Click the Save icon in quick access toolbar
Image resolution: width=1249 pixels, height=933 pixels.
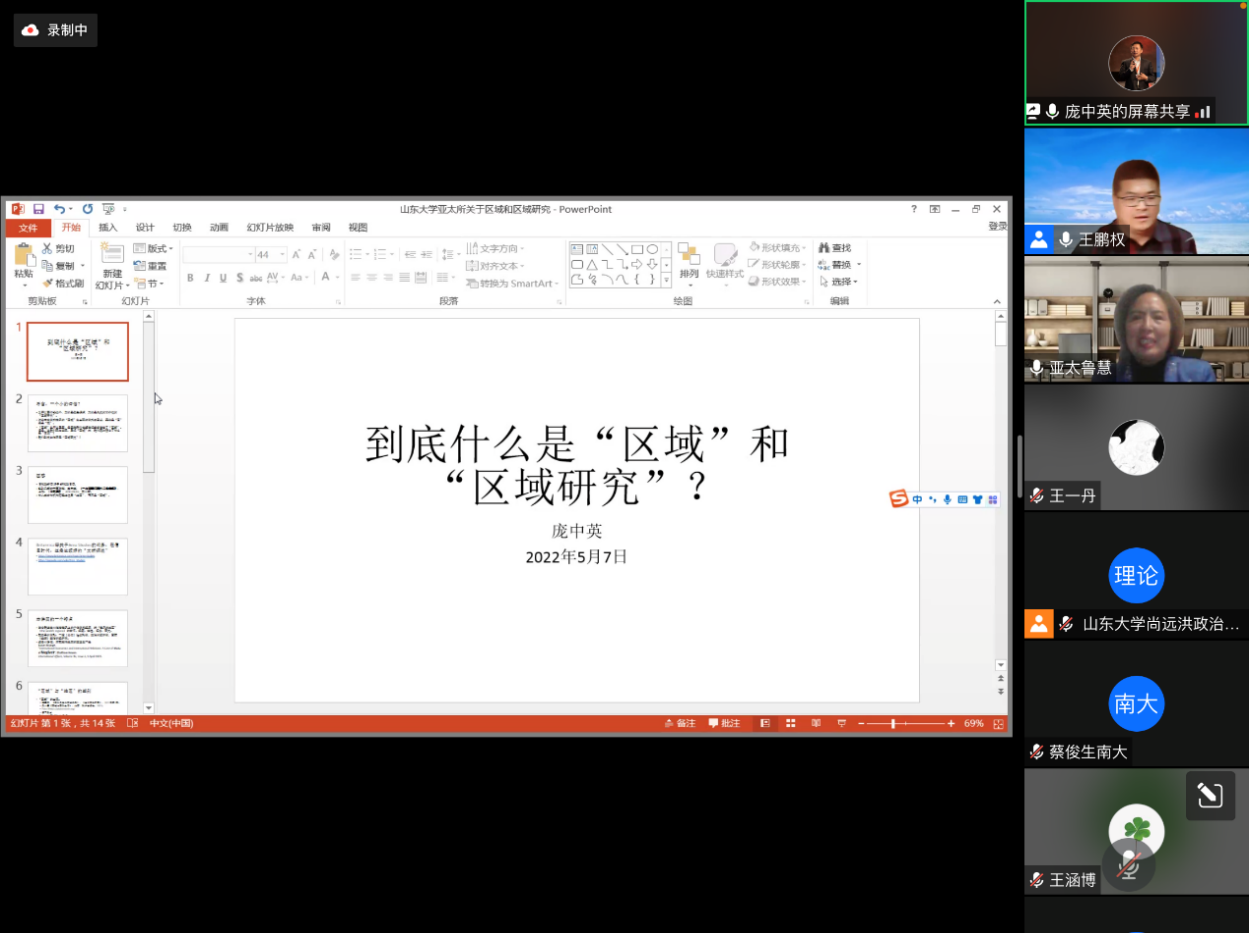(39, 209)
